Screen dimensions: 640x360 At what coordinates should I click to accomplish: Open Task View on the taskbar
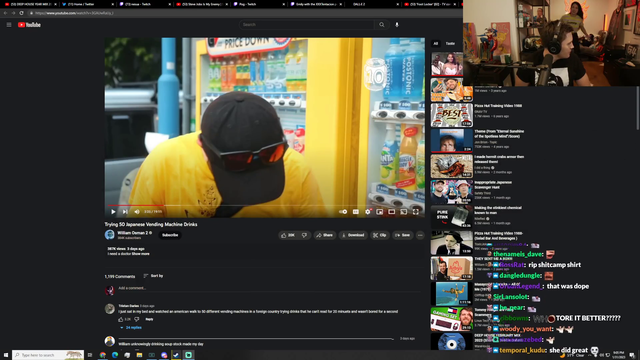(90, 355)
